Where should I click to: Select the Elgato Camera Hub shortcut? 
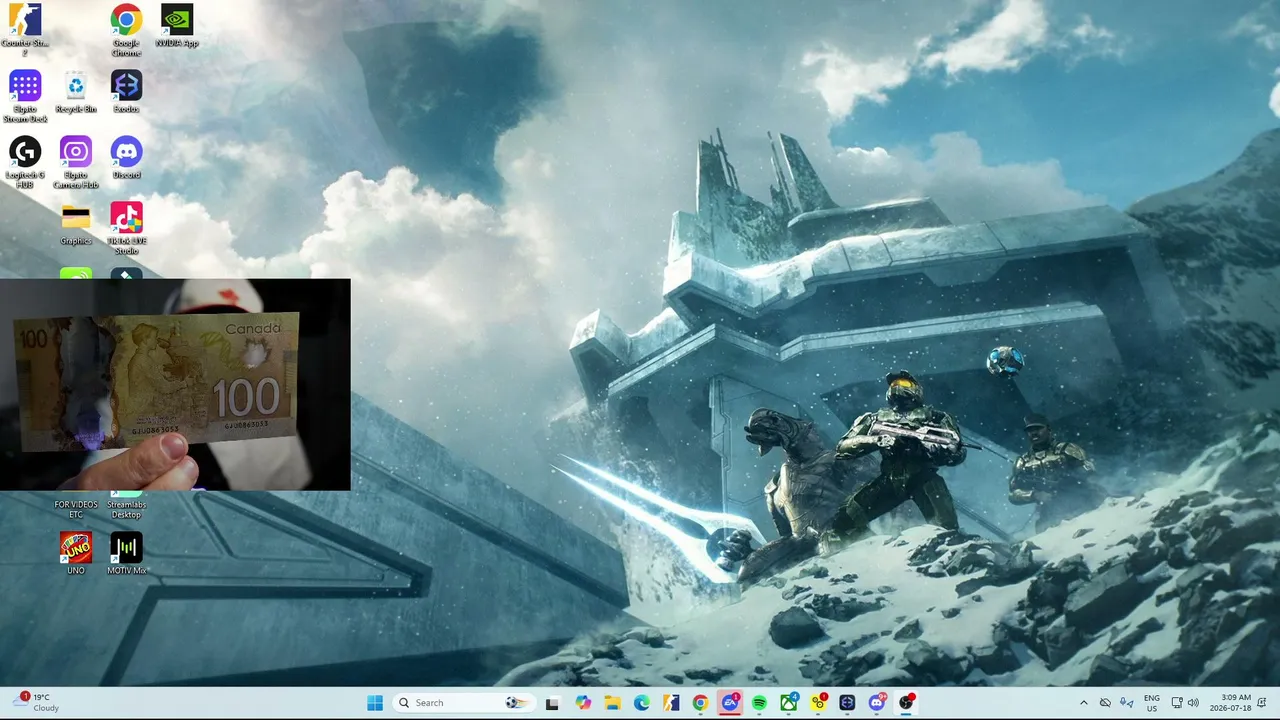[76, 162]
